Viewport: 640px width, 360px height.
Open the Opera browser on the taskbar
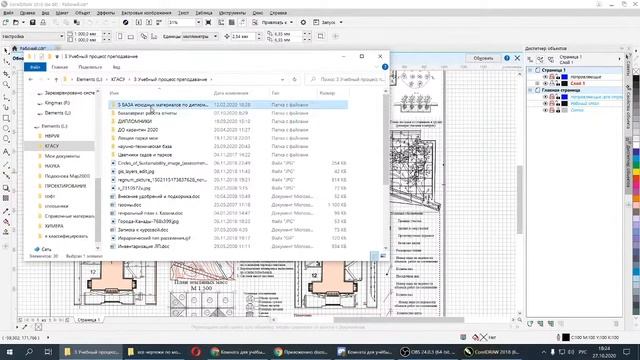196,351
